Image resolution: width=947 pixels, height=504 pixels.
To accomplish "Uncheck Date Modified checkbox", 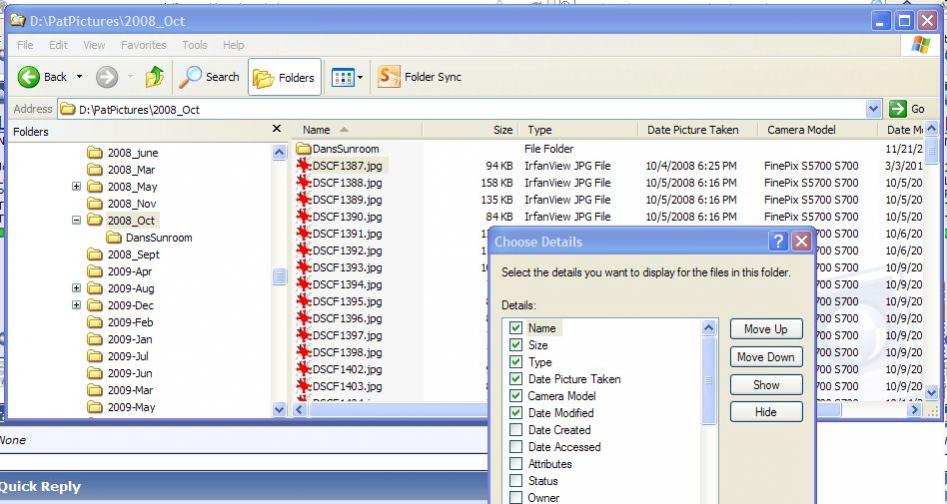I will point(515,412).
